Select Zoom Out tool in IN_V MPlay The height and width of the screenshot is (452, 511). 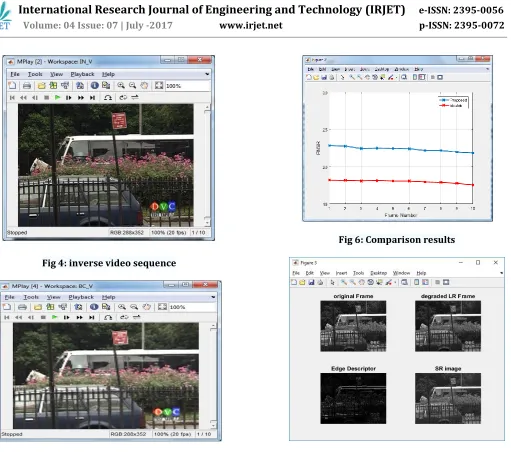click(132, 85)
